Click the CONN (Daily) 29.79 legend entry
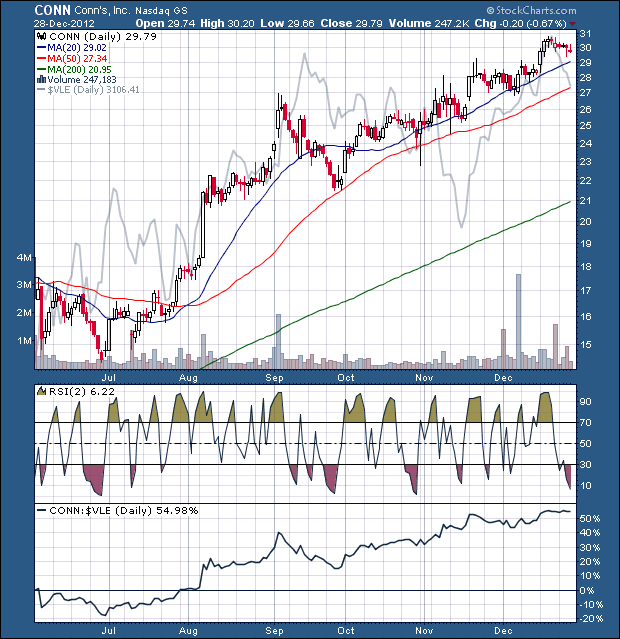 click(x=103, y=37)
